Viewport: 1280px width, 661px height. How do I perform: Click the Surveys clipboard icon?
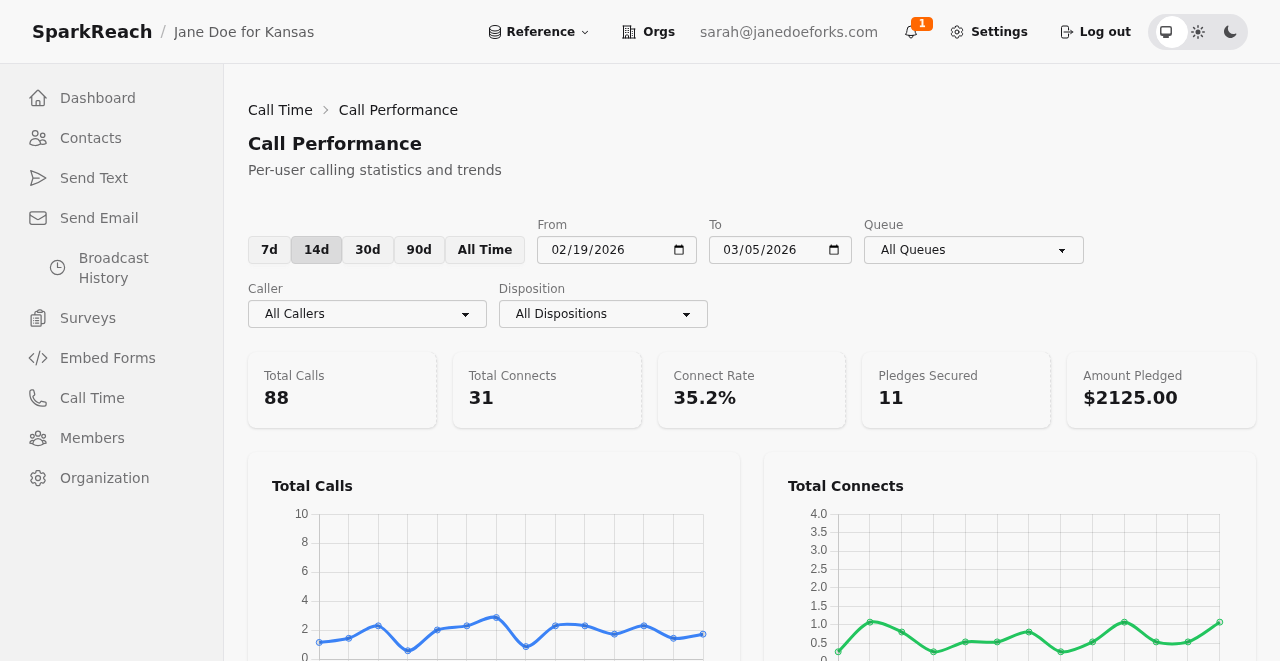point(38,318)
